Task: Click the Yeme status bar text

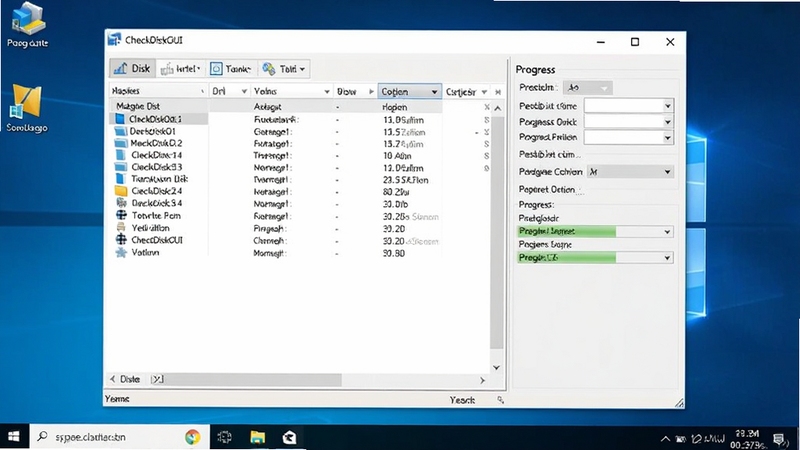Action: pos(117,398)
